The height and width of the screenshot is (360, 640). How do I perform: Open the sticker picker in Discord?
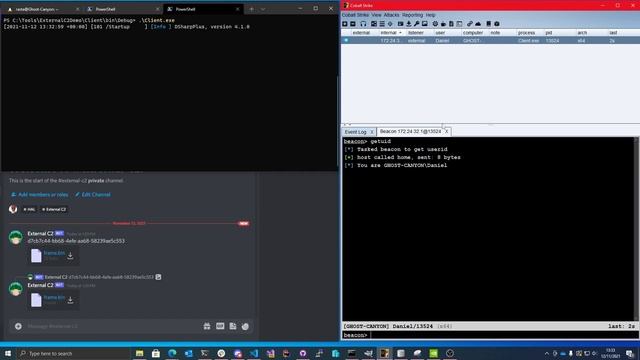[x=233, y=326]
